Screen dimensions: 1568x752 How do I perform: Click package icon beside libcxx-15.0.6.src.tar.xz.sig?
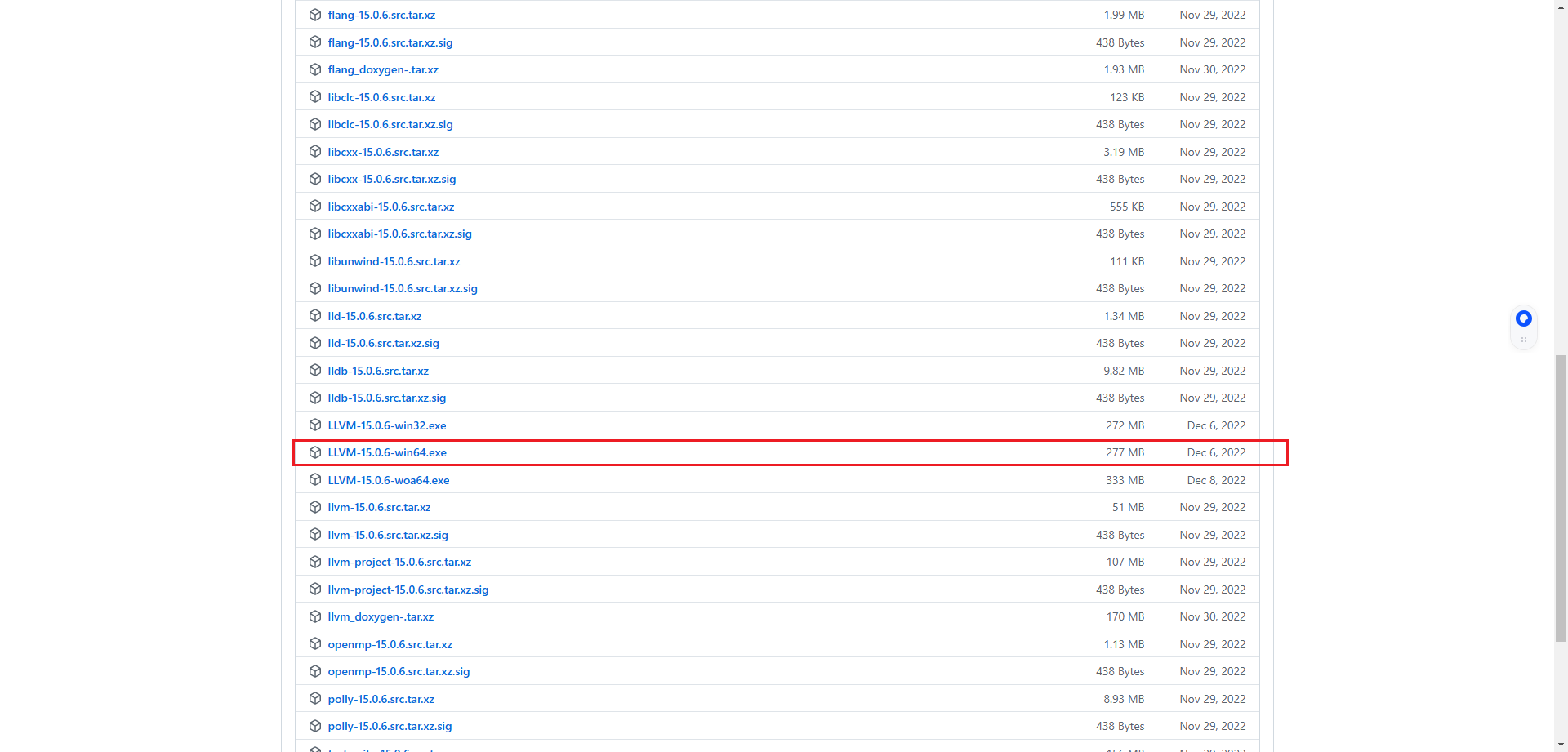coord(315,179)
